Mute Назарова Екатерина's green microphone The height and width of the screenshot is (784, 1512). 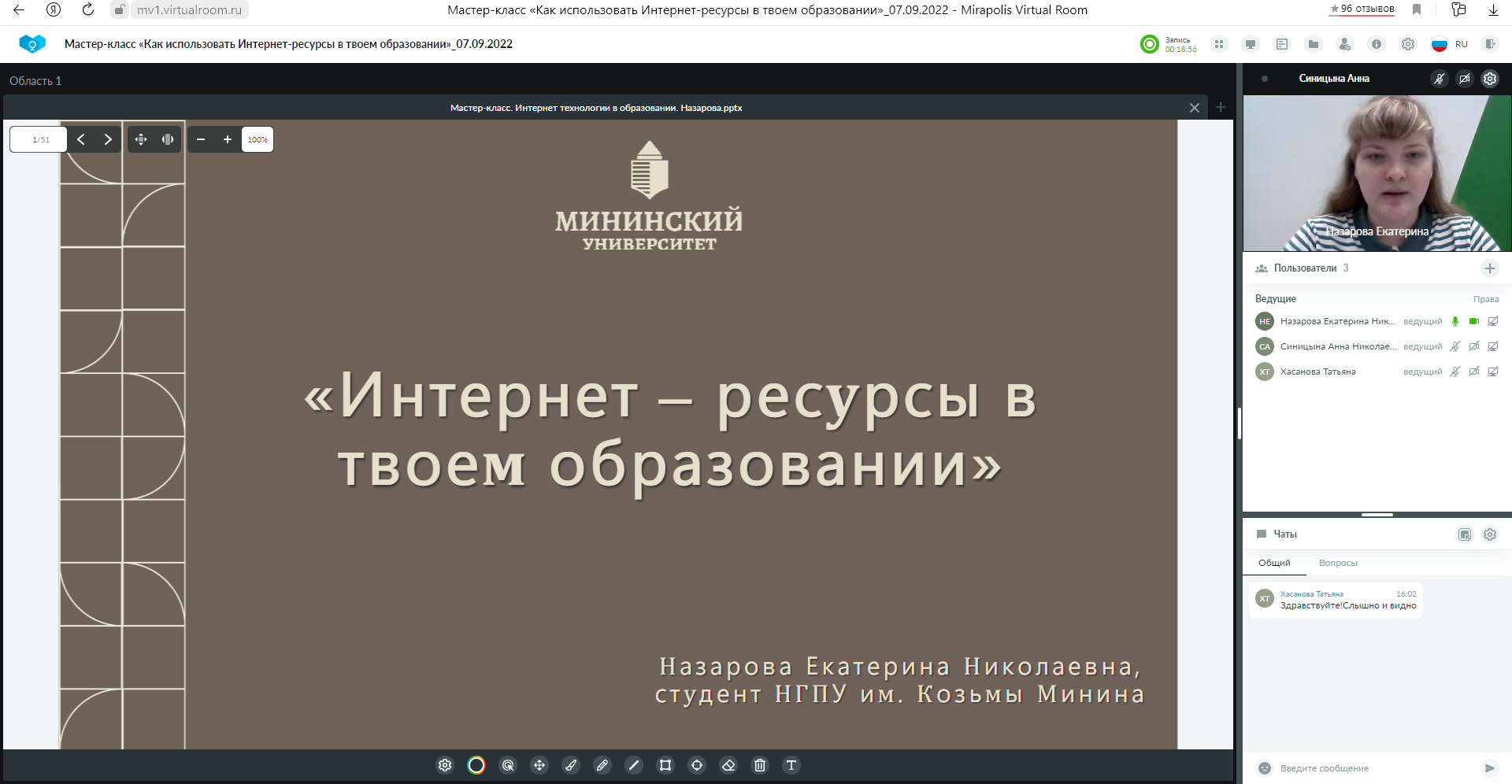click(1455, 321)
